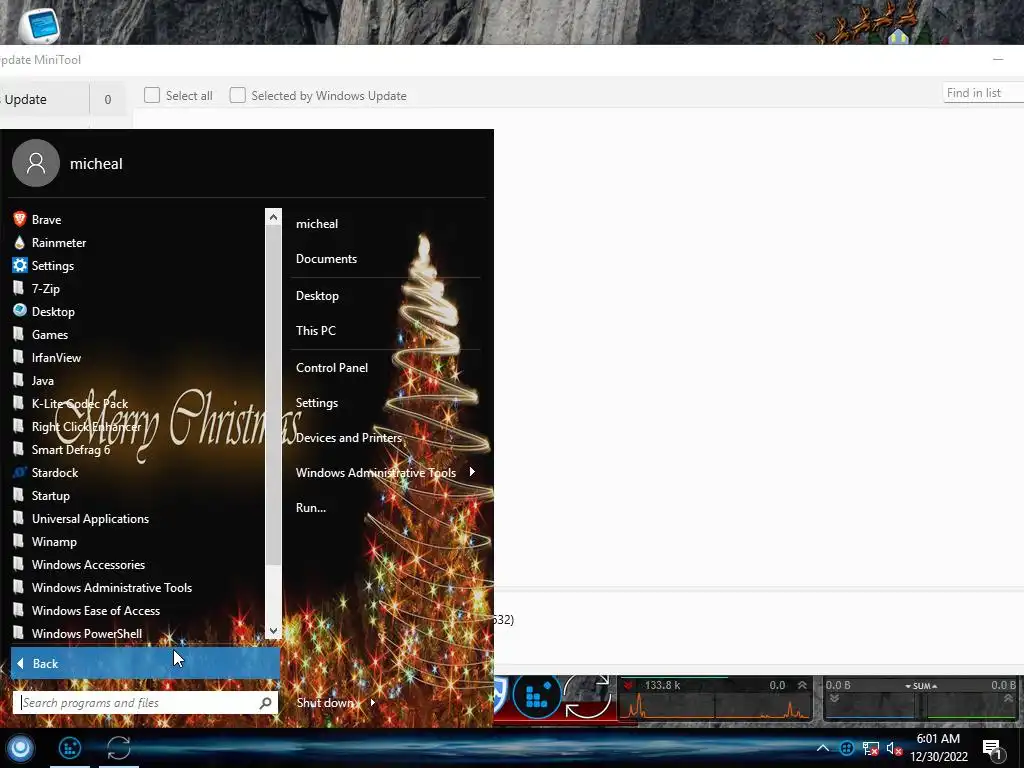Expand Windows Administrative Tools submenu arrow
1024x768 pixels.
(472, 472)
